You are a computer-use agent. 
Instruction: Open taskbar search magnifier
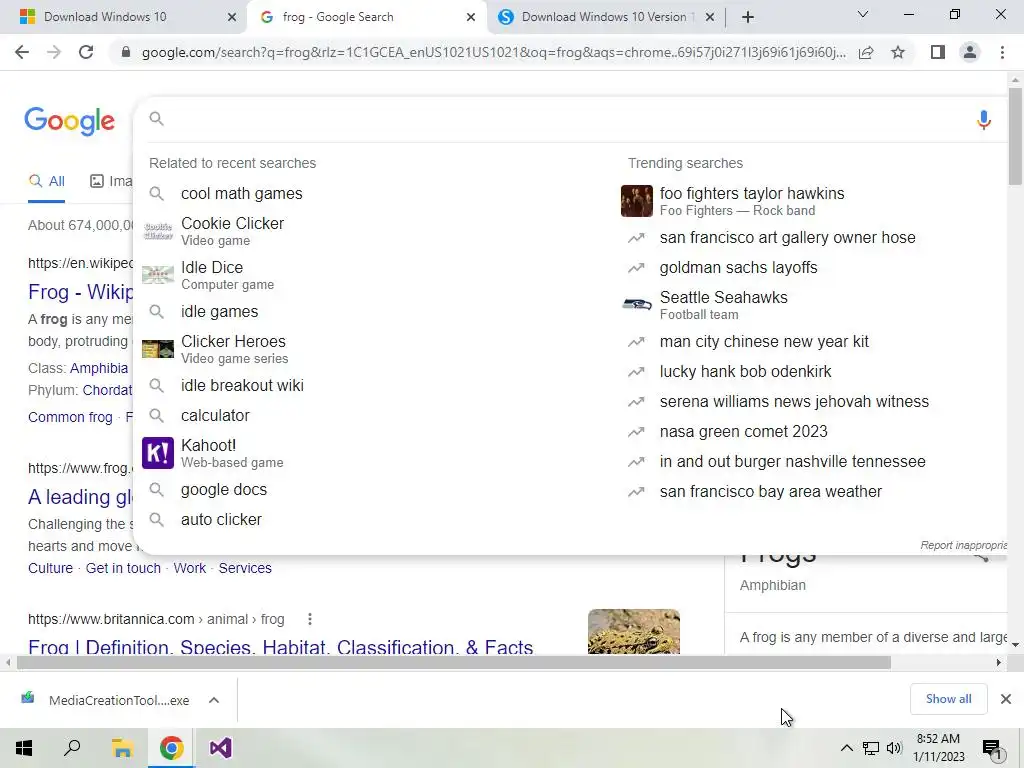(72, 748)
